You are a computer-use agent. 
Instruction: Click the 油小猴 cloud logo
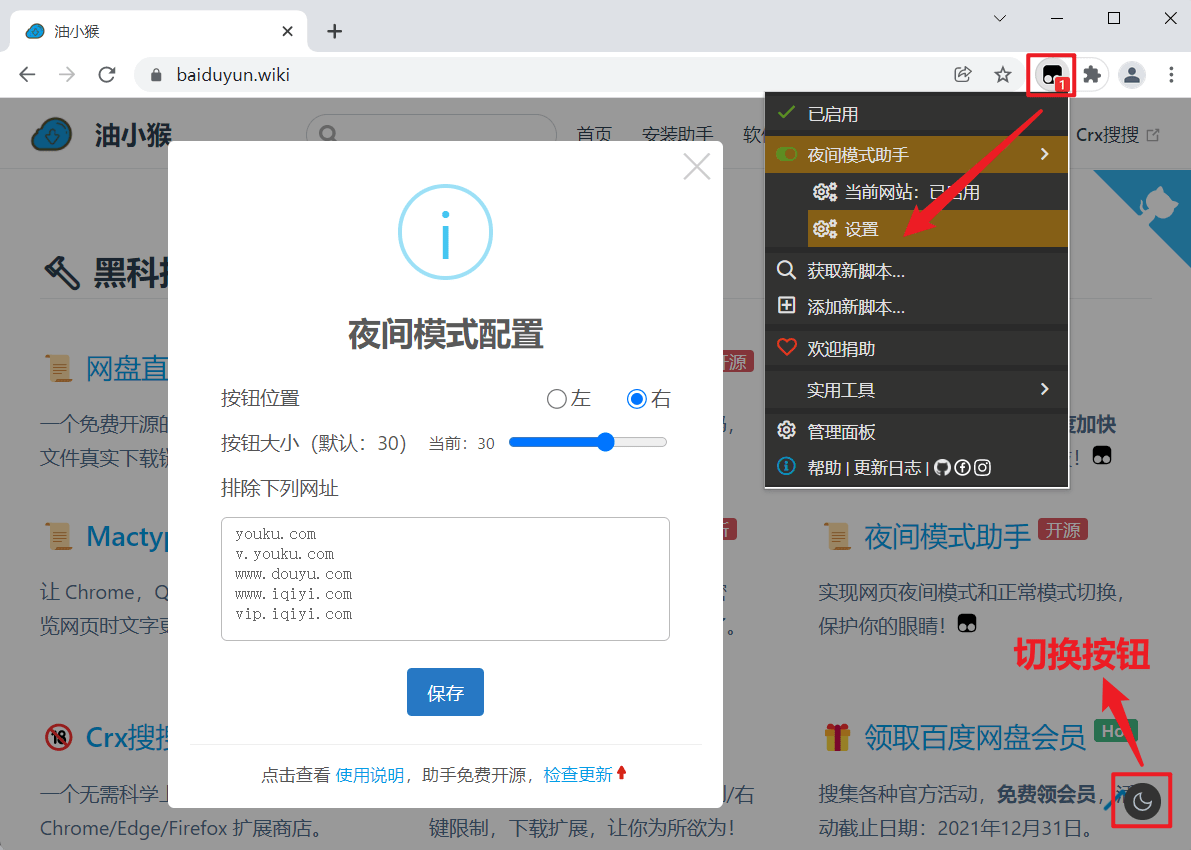click(52, 135)
